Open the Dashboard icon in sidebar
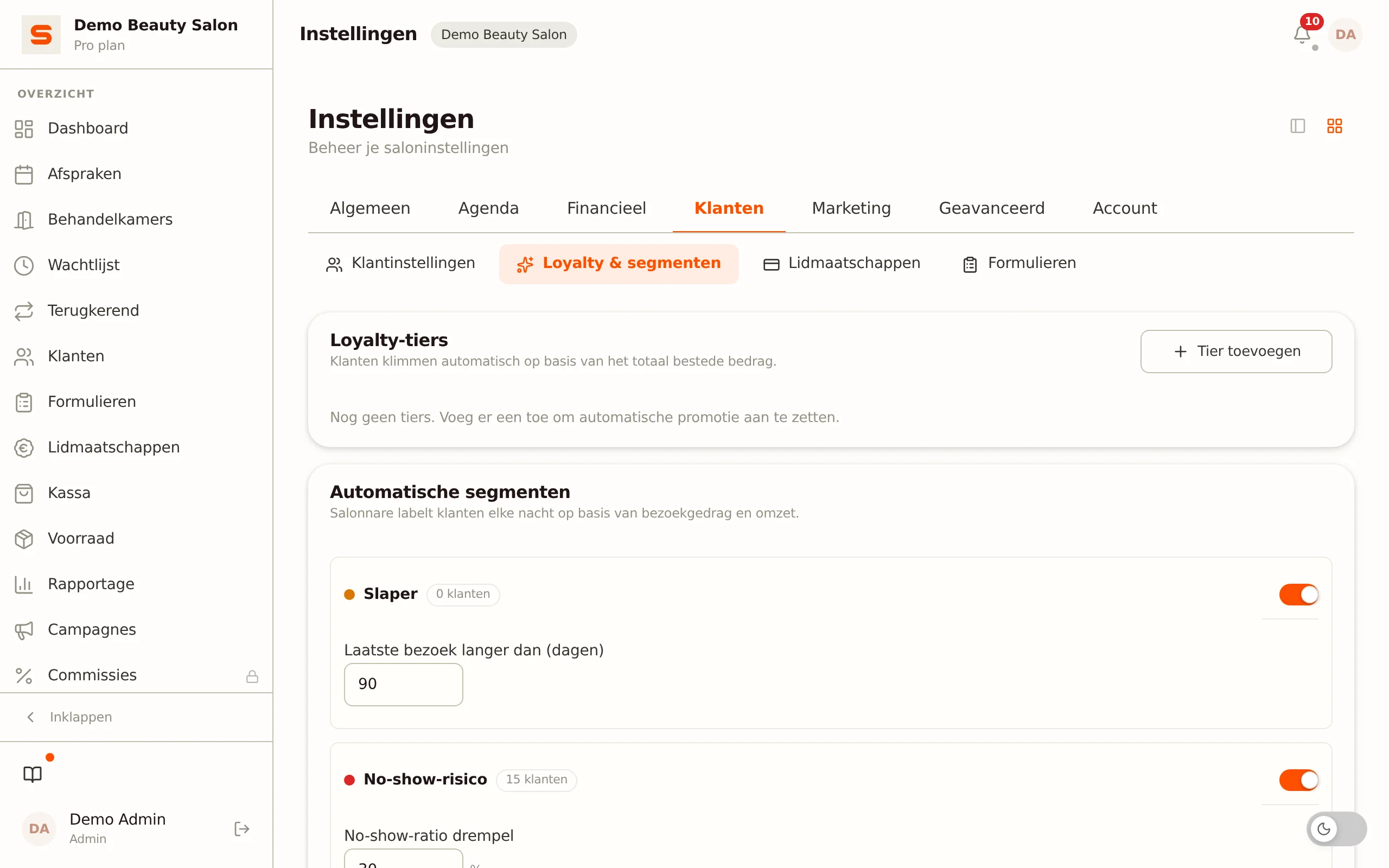Image resolution: width=1389 pixels, height=868 pixels. 23,129
